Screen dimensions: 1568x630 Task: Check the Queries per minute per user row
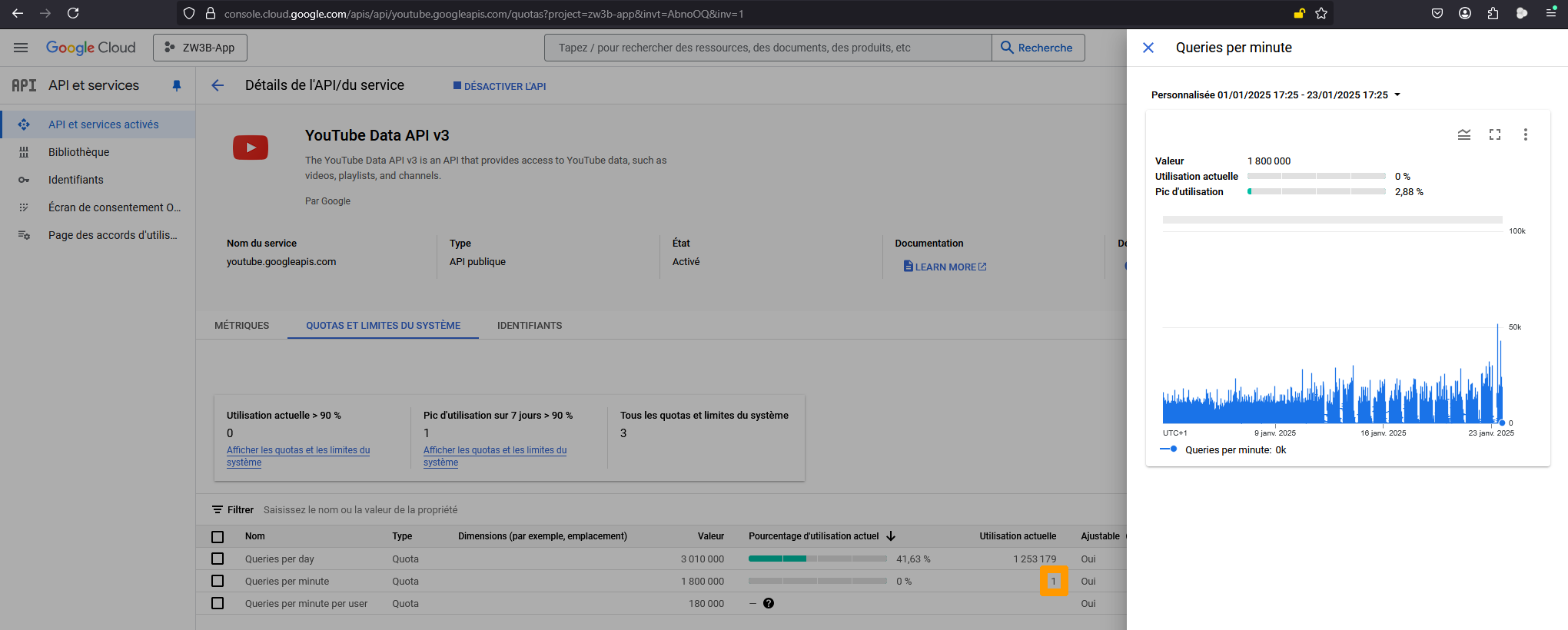[x=218, y=603]
